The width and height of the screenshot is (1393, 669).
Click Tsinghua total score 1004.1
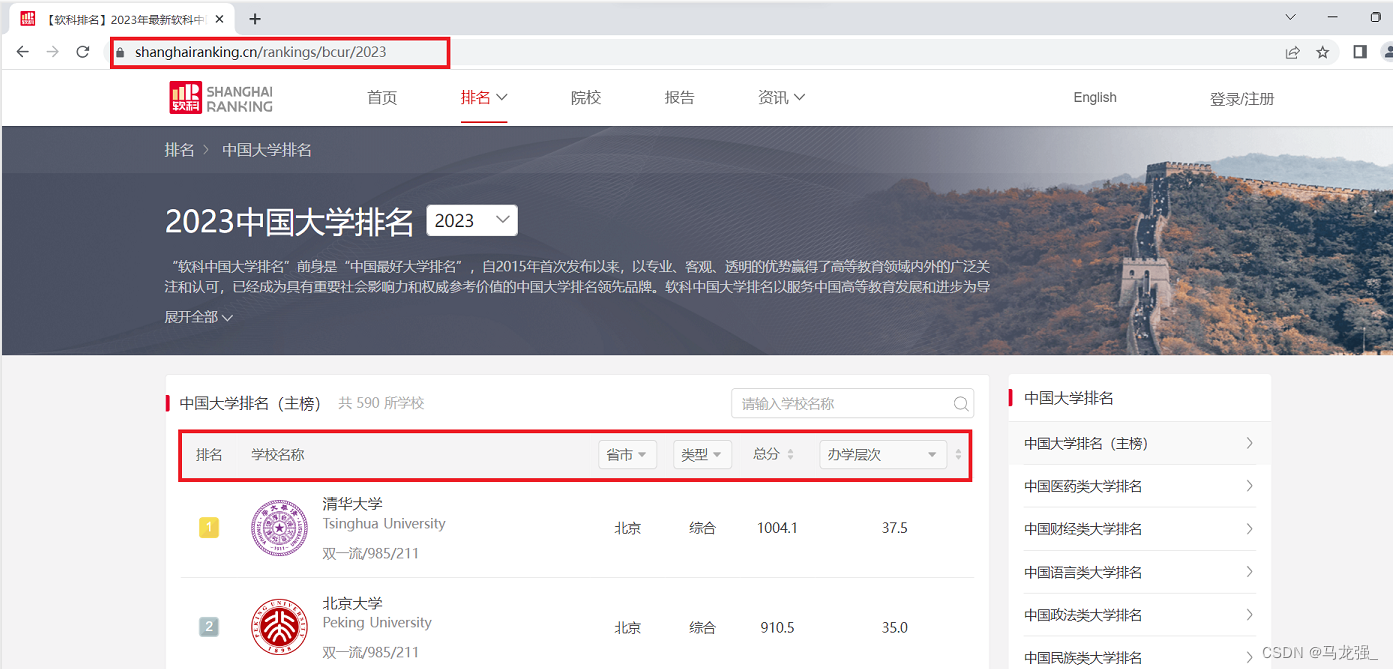pyautogui.click(x=777, y=528)
